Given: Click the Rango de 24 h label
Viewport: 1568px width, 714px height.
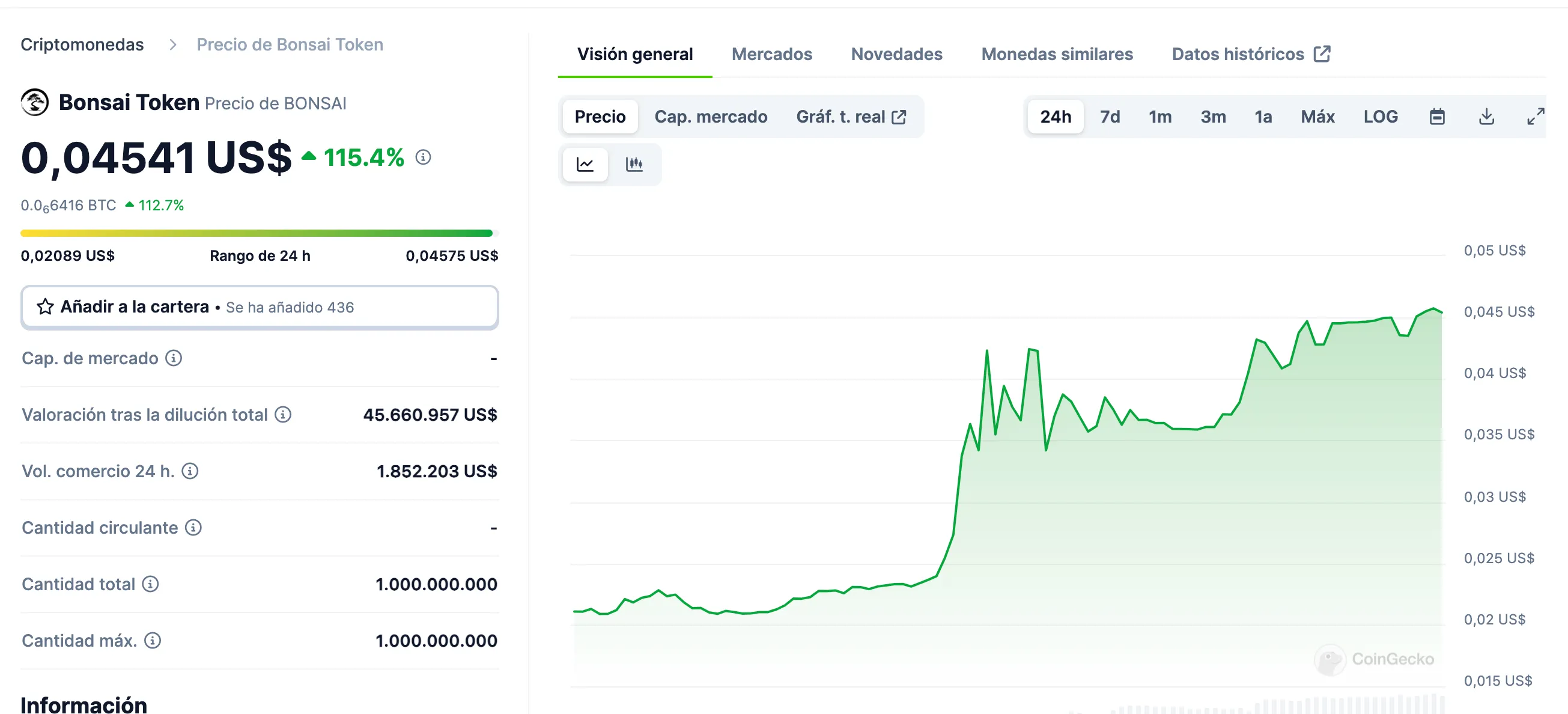Looking at the screenshot, I should [260, 255].
